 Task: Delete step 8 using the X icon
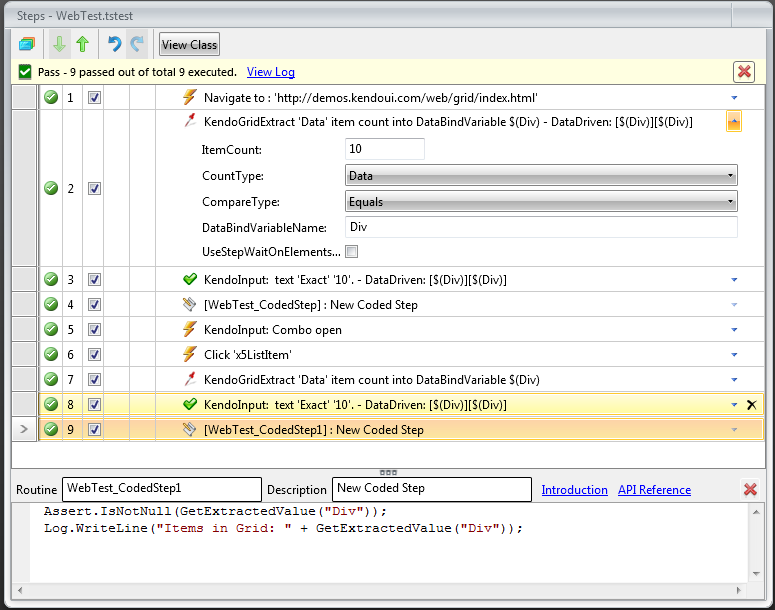752,405
